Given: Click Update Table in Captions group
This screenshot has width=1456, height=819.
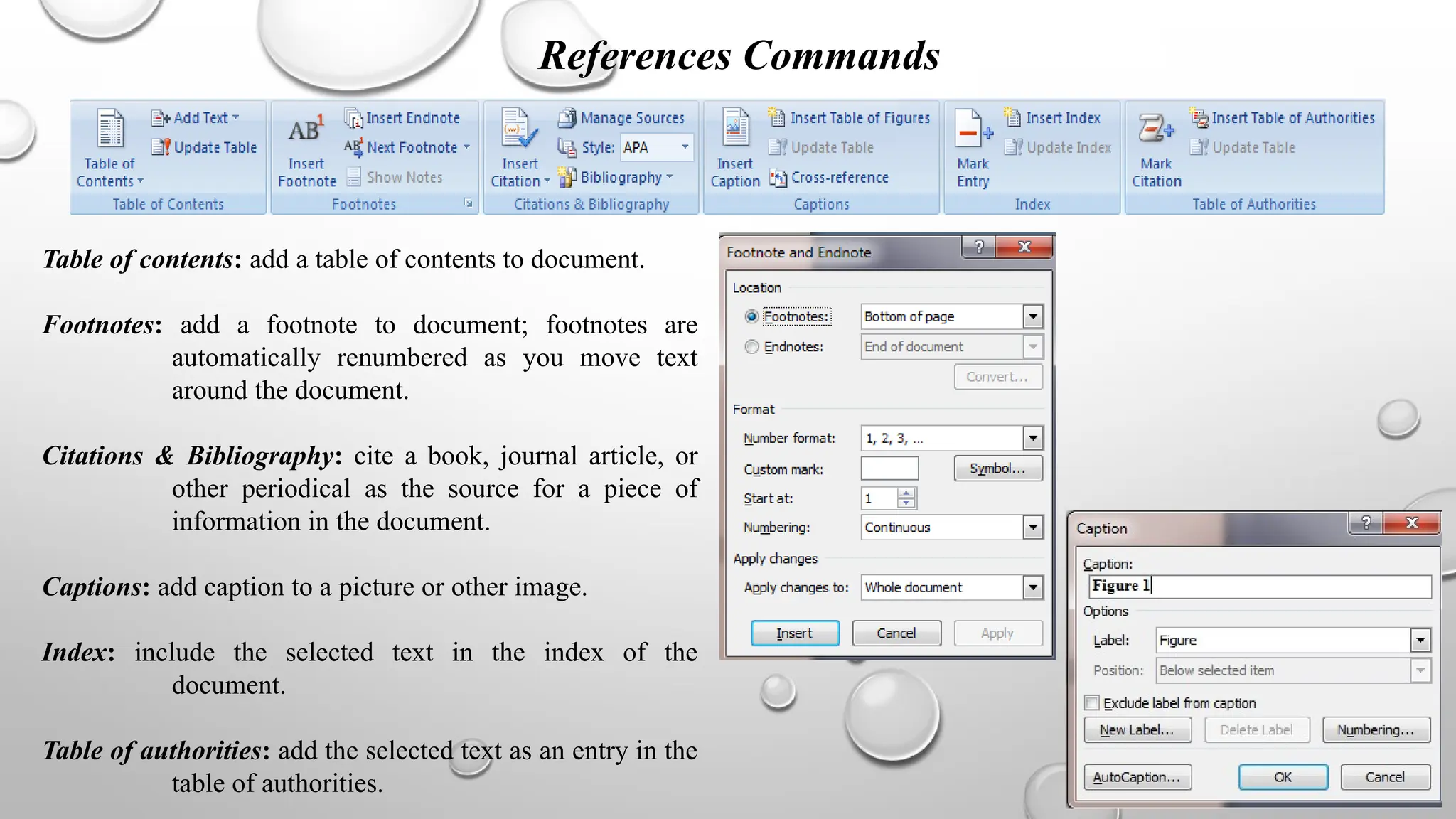Looking at the screenshot, I should [x=821, y=147].
